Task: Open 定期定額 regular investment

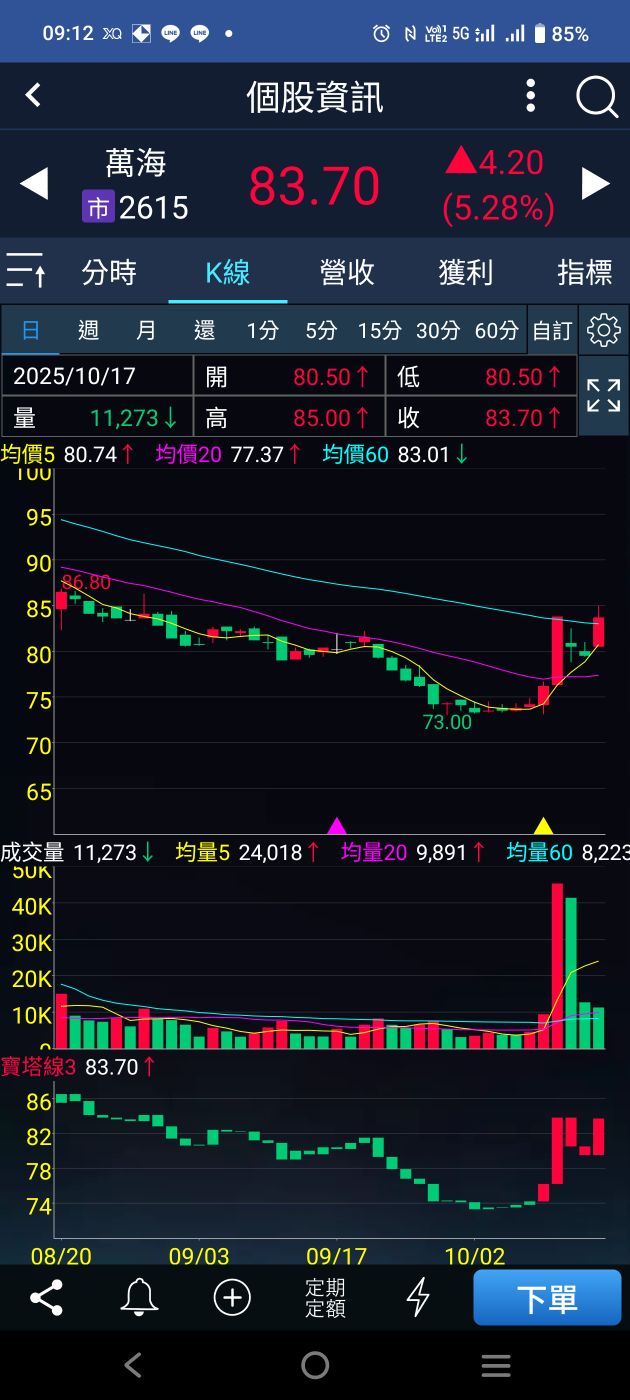Action: pyautogui.click(x=325, y=1297)
